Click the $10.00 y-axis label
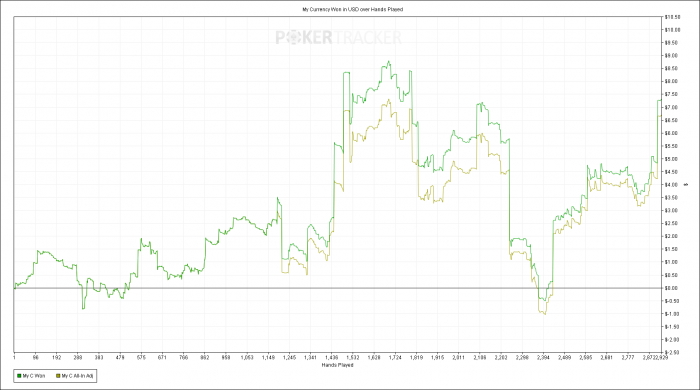Viewport: 700px width, 390px height. [x=673, y=30]
